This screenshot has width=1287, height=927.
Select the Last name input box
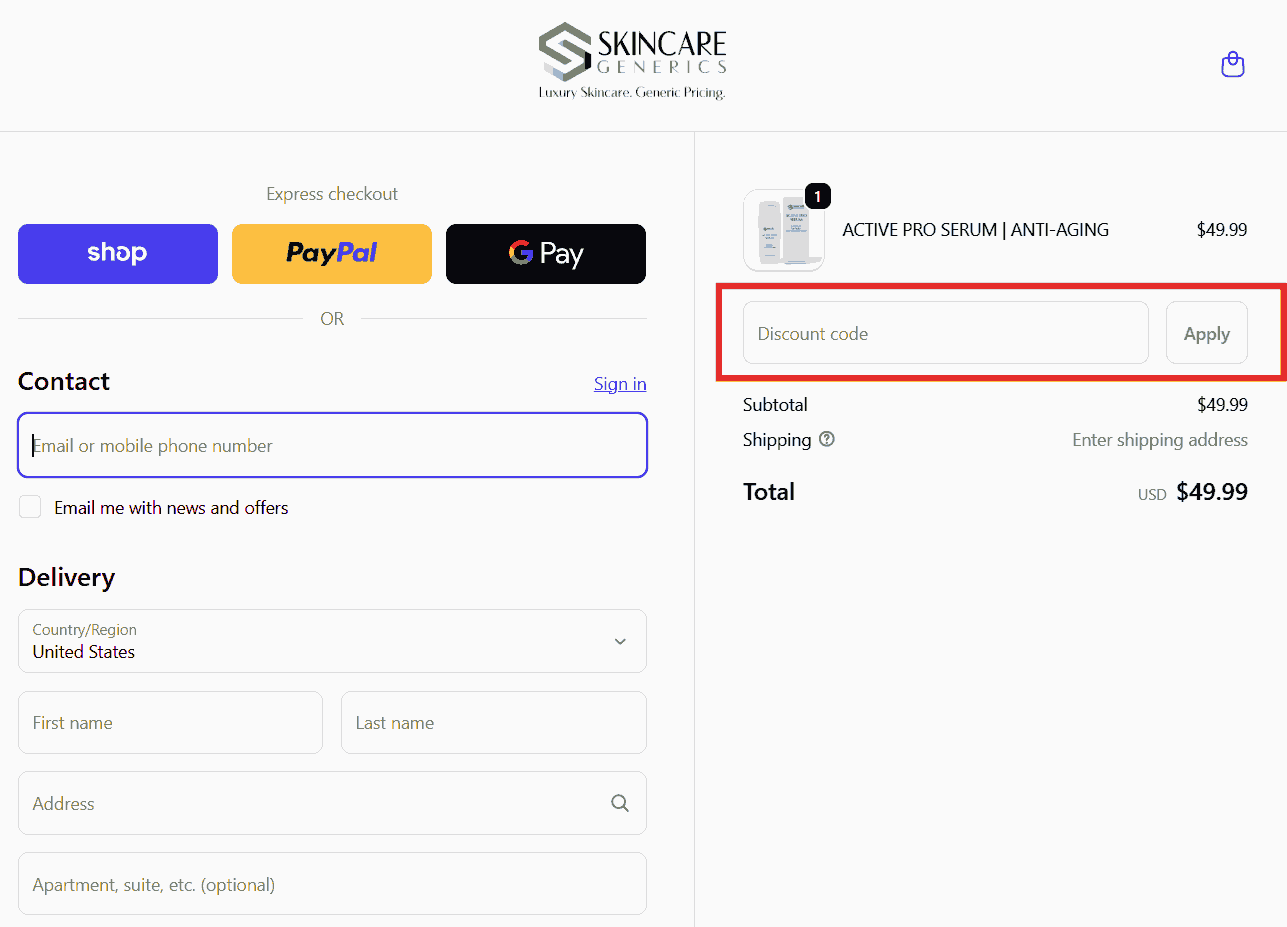tap(493, 722)
